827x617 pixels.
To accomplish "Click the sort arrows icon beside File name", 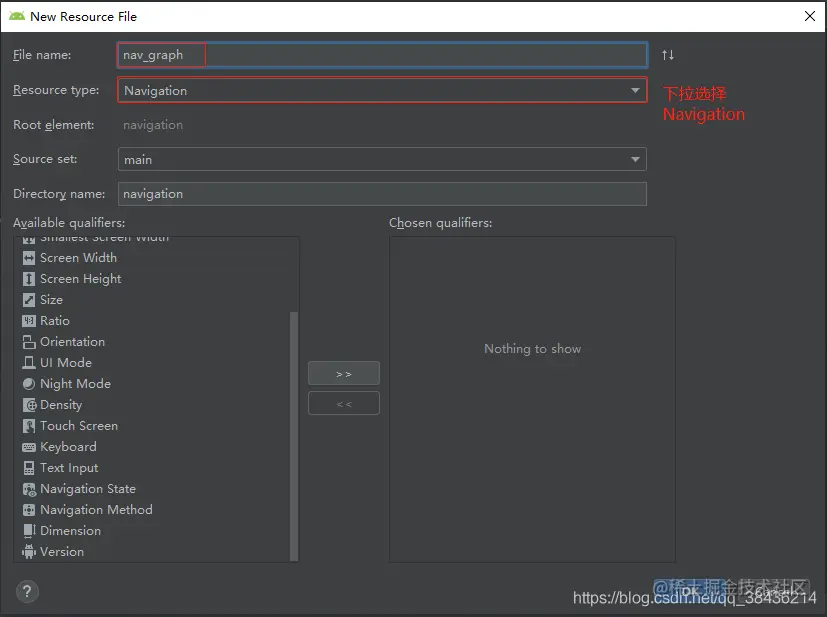I will coord(668,55).
